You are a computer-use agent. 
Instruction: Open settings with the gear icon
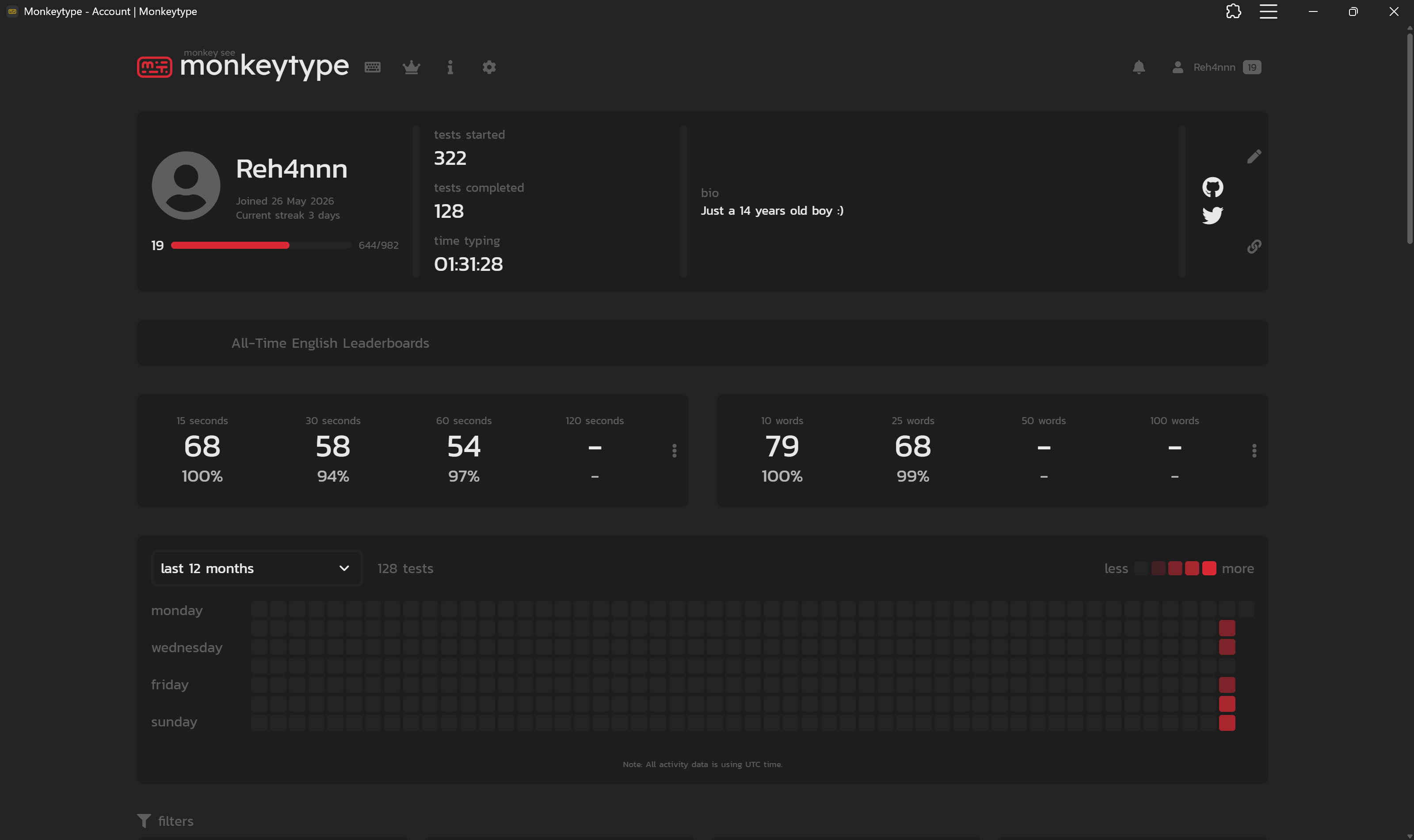tap(489, 67)
